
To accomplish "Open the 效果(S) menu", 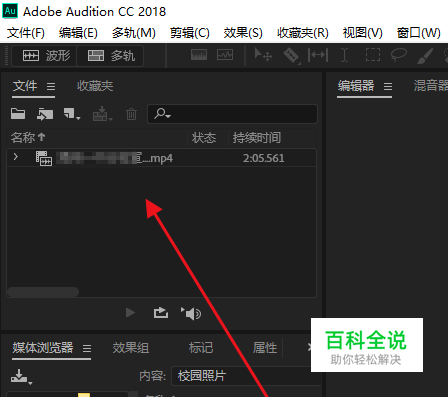I will (243, 33).
